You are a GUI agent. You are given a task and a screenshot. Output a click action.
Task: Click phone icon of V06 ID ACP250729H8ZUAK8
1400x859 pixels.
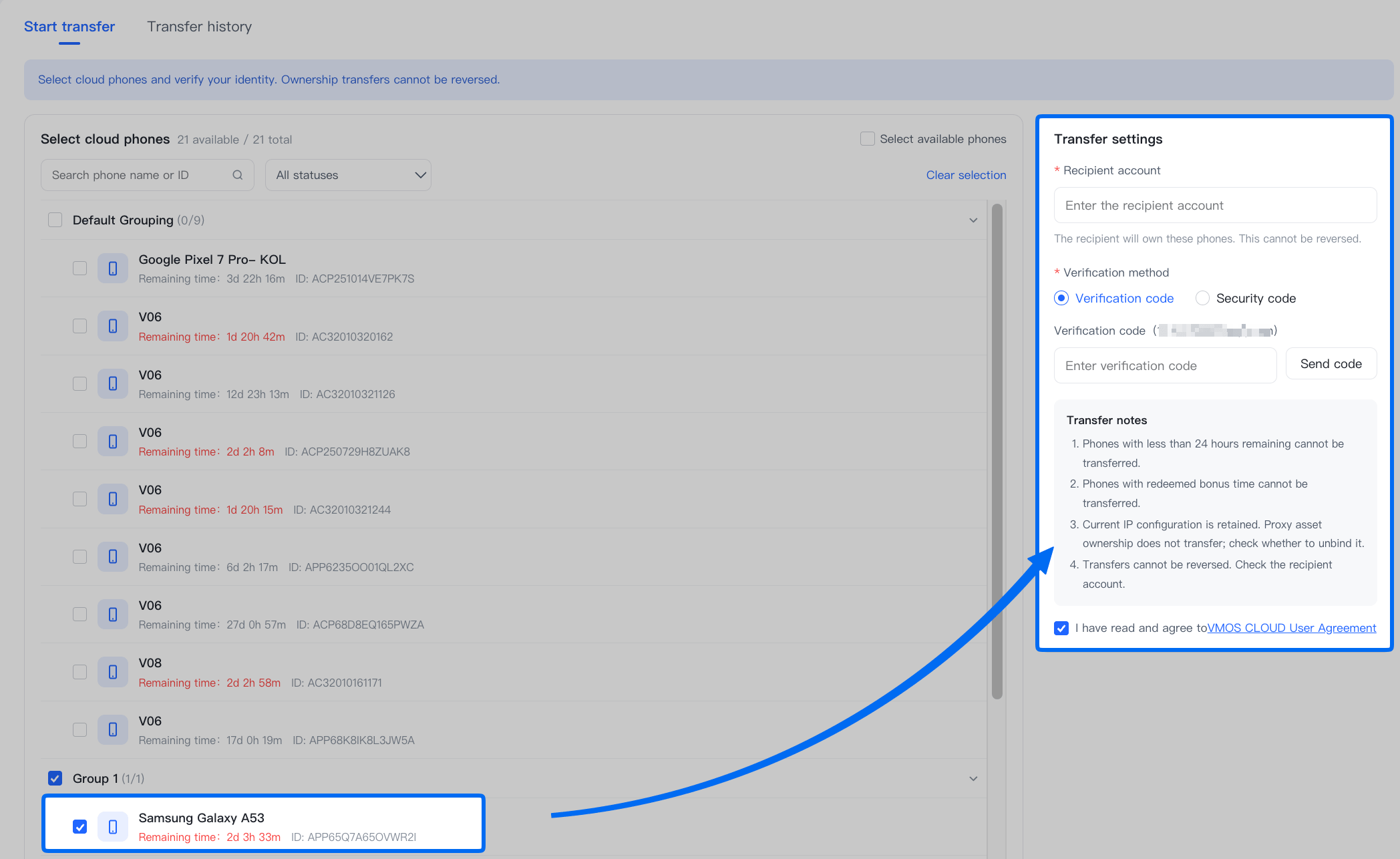coord(113,442)
